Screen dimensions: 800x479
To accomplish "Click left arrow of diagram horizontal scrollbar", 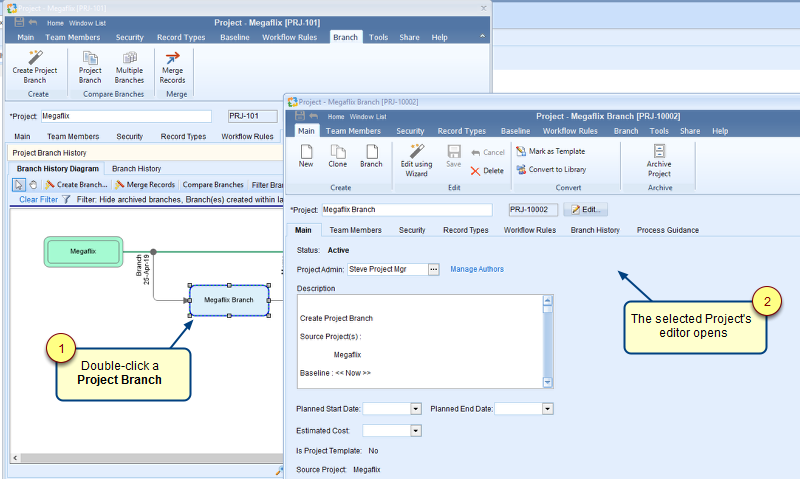I will [15, 458].
